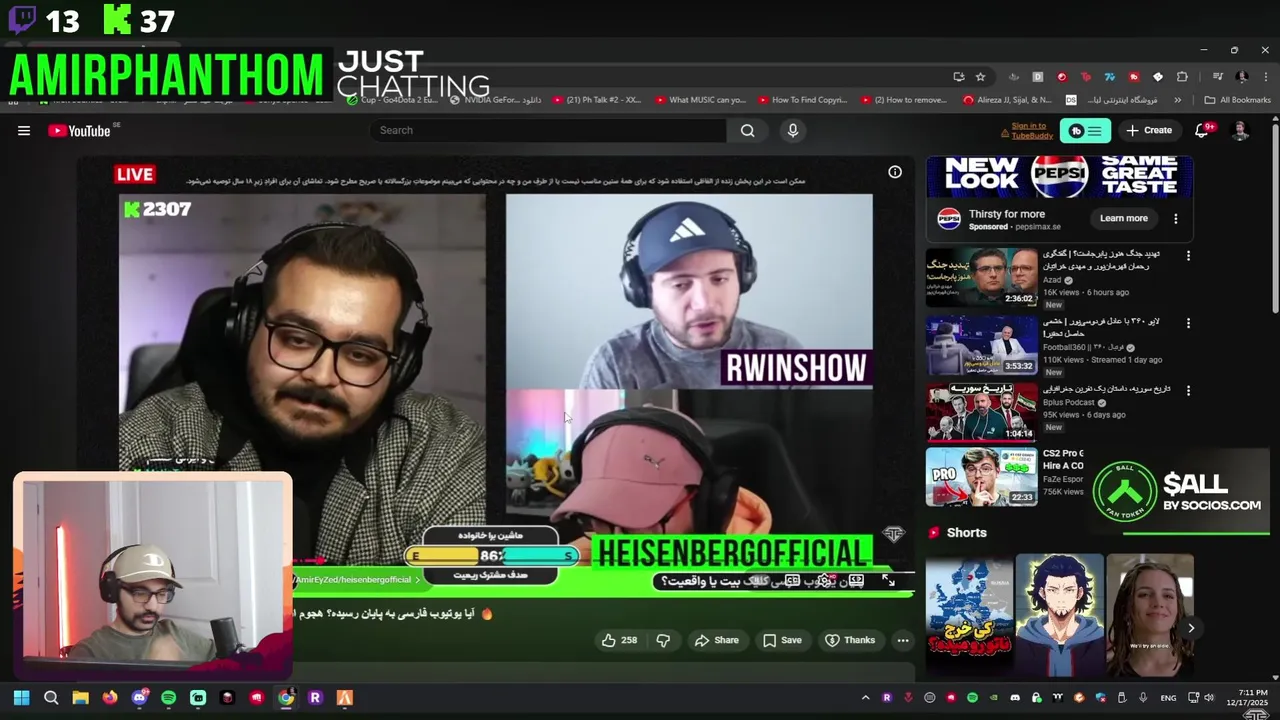Open Spotify from taskbar
The height and width of the screenshot is (720, 1280).
168,698
